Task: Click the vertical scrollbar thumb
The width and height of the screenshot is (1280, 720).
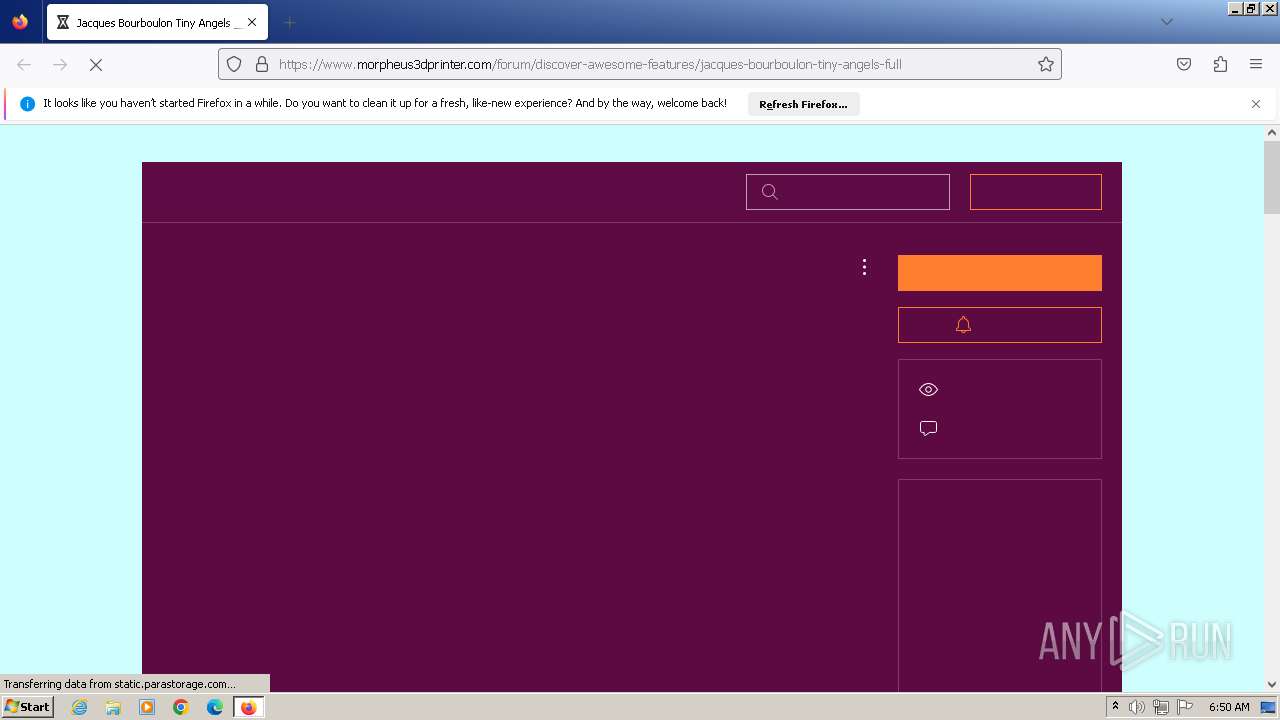Action: coord(1272,177)
